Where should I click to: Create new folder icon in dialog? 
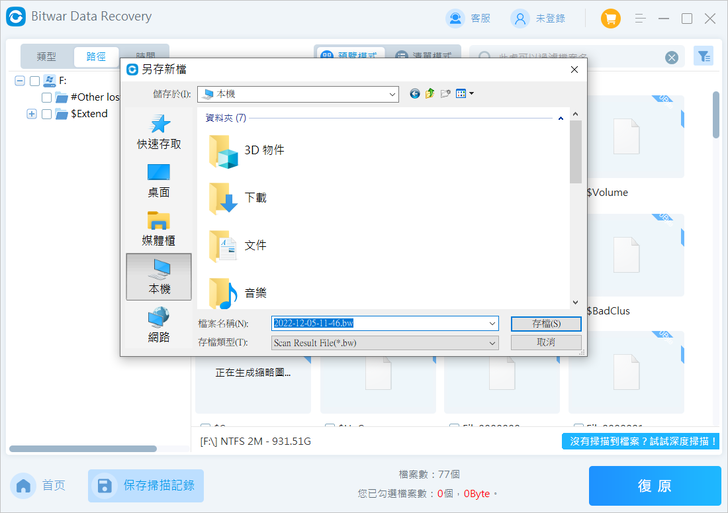(x=445, y=94)
